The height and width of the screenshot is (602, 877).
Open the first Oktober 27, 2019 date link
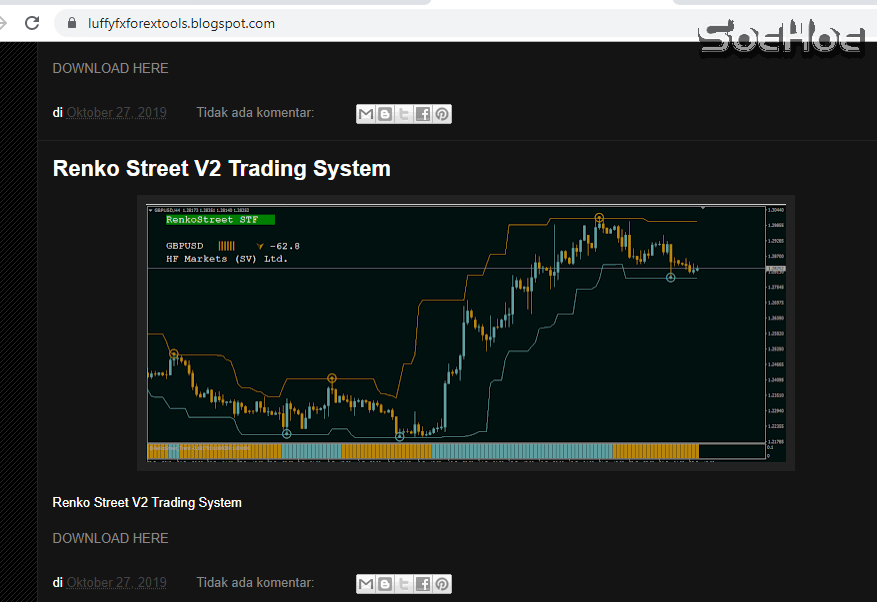[116, 112]
